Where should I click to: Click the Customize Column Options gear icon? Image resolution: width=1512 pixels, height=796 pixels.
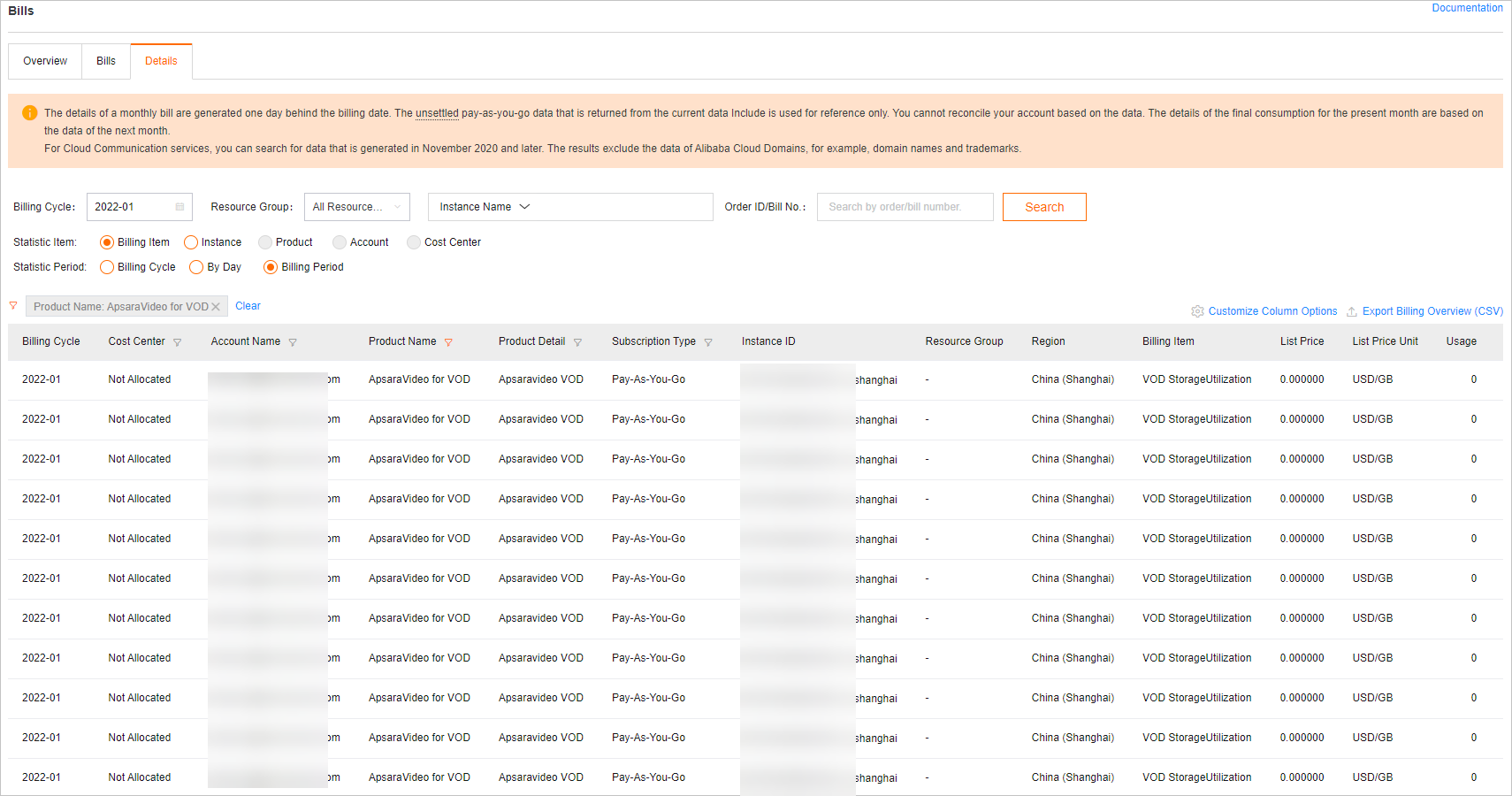[1198, 311]
